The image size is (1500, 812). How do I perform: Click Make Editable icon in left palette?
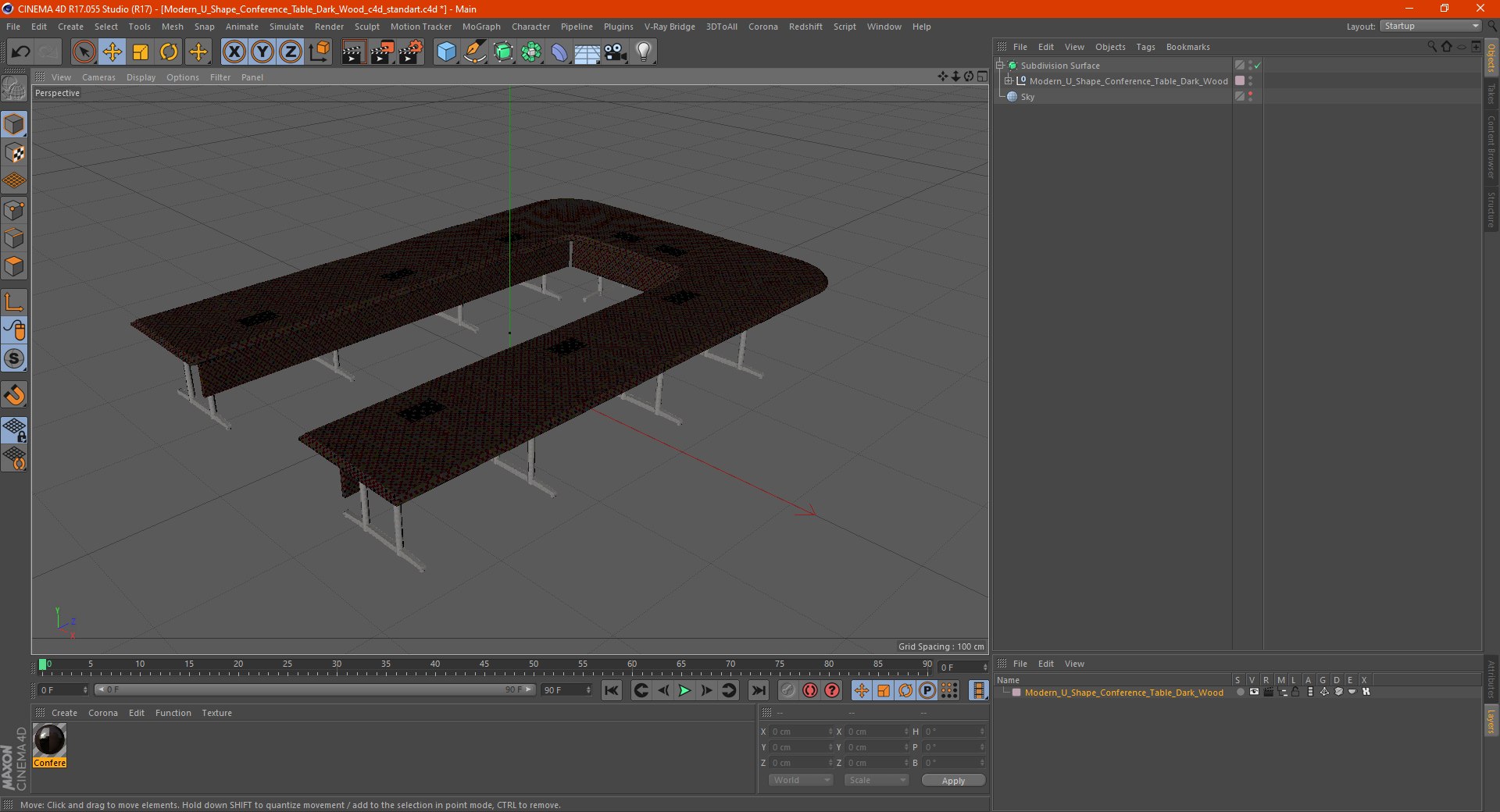pyautogui.click(x=14, y=89)
